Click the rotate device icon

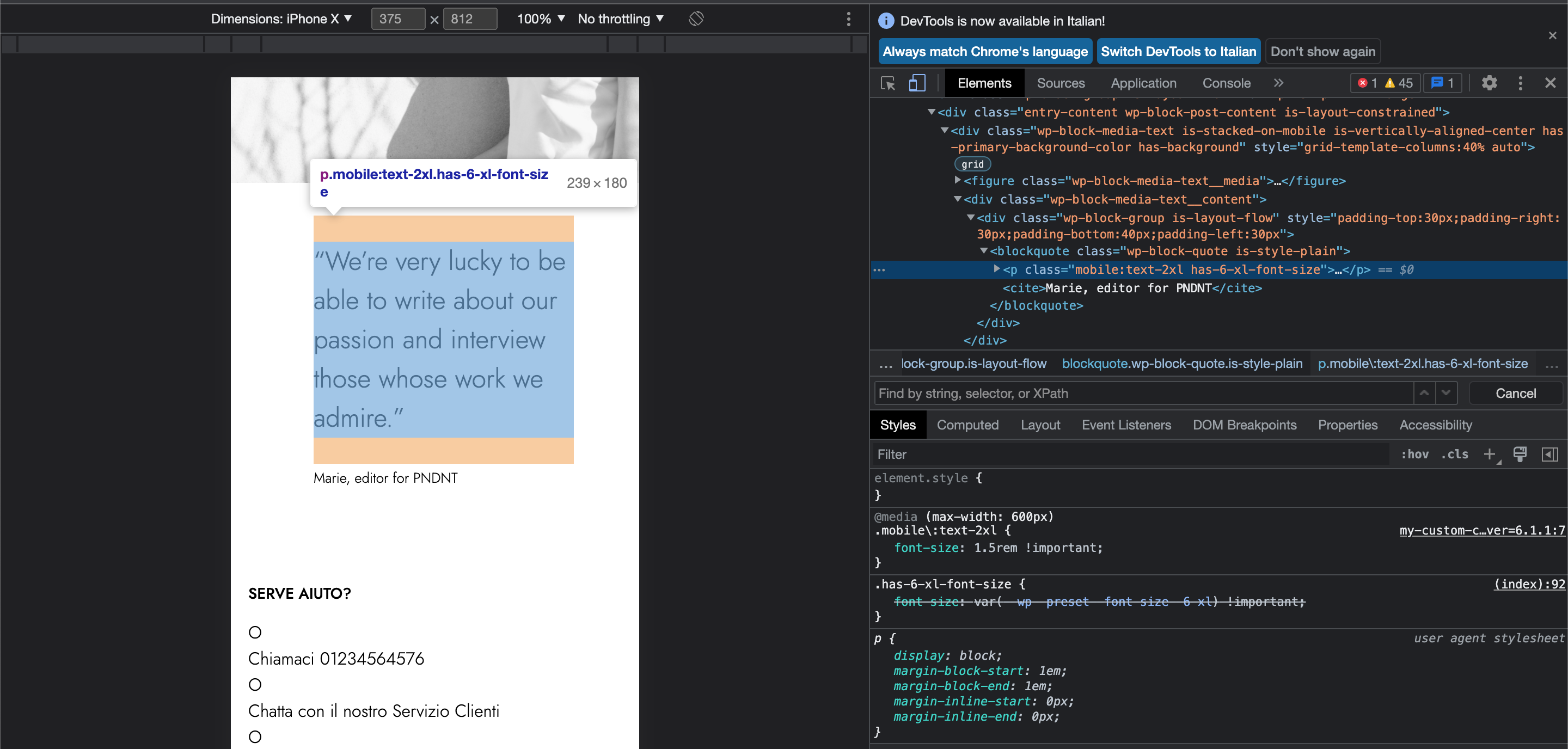click(696, 19)
